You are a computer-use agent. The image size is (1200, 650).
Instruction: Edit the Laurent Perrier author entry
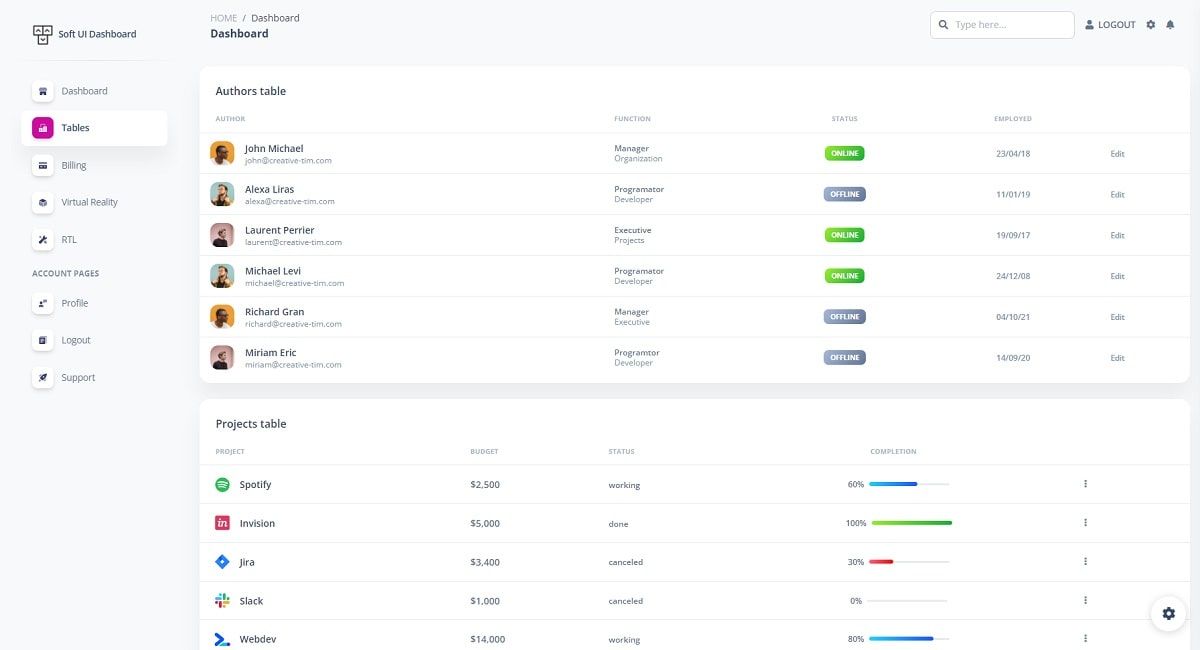[x=1117, y=235]
